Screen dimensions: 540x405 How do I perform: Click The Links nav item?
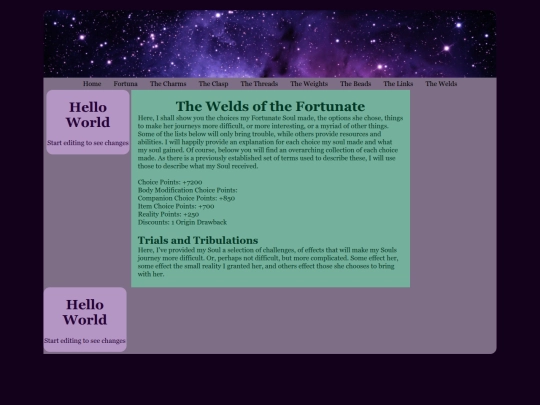pos(398,84)
